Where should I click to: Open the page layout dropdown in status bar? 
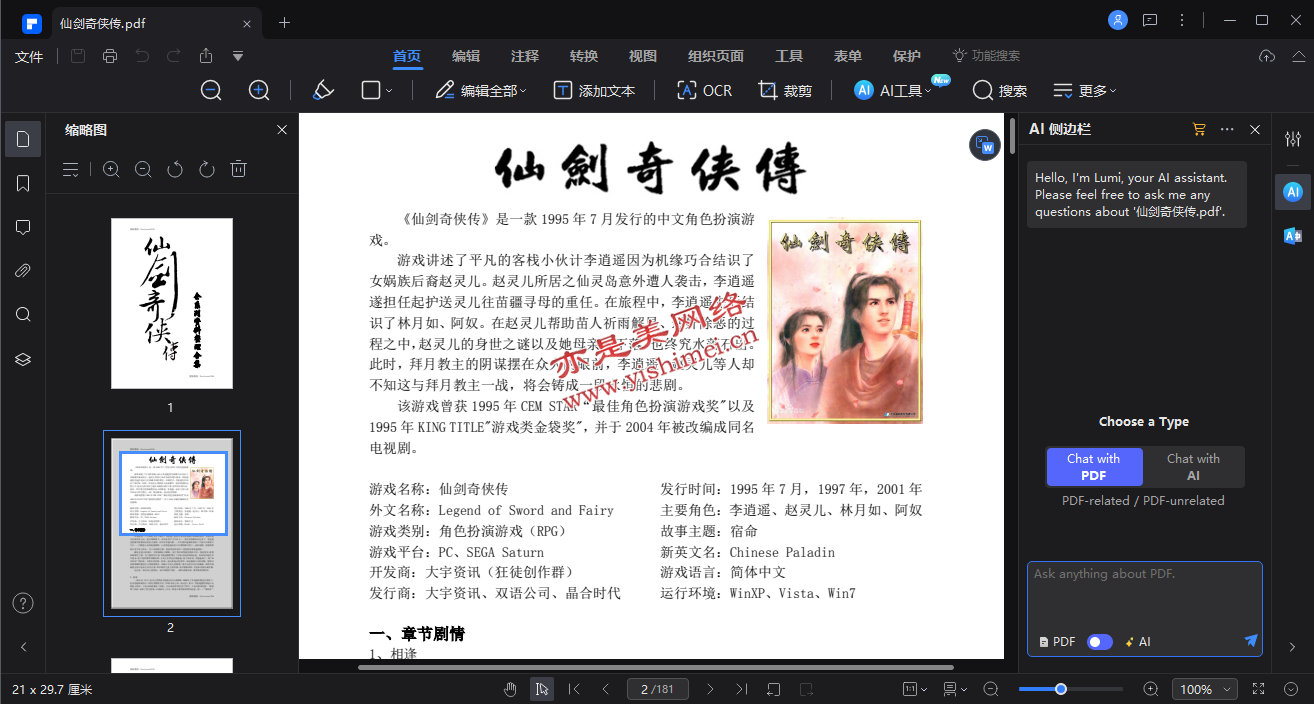(x=955, y=689)
